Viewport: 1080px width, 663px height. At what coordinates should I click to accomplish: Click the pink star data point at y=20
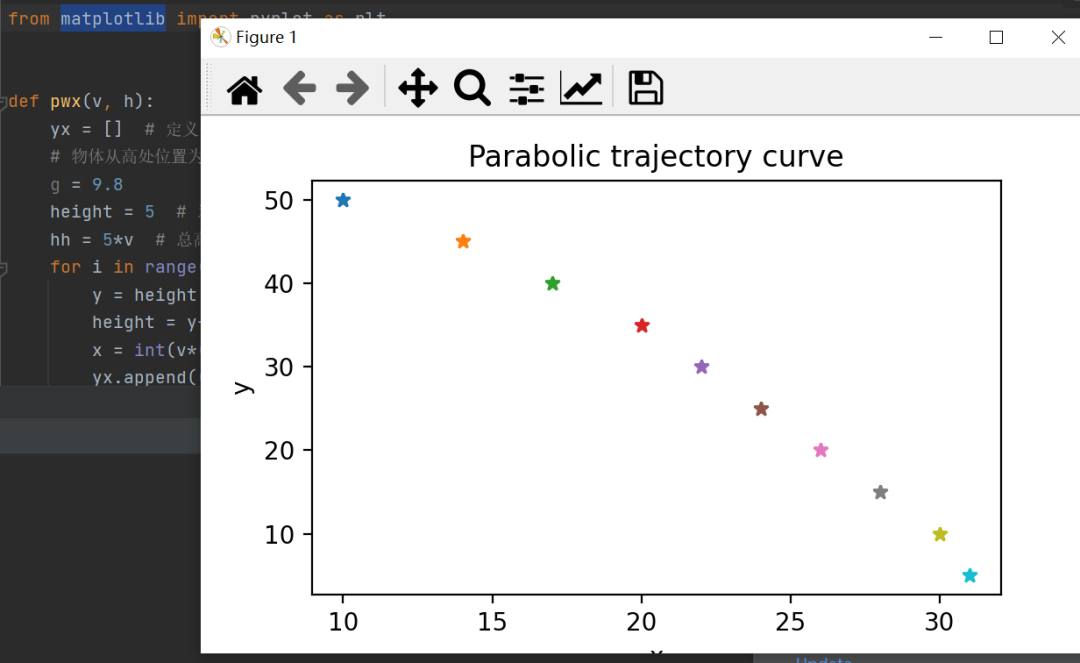pyautogui.click(x=820, y=450)
